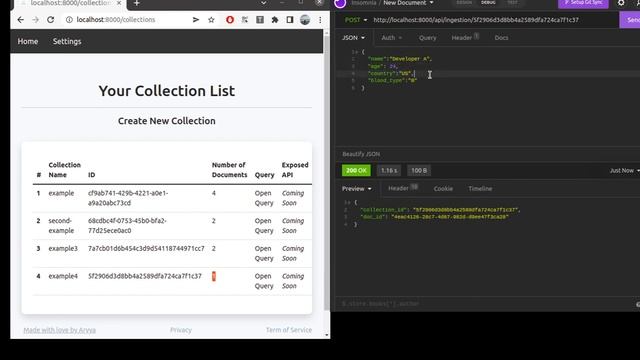Switch to the response Header tab

click(403, 188)
